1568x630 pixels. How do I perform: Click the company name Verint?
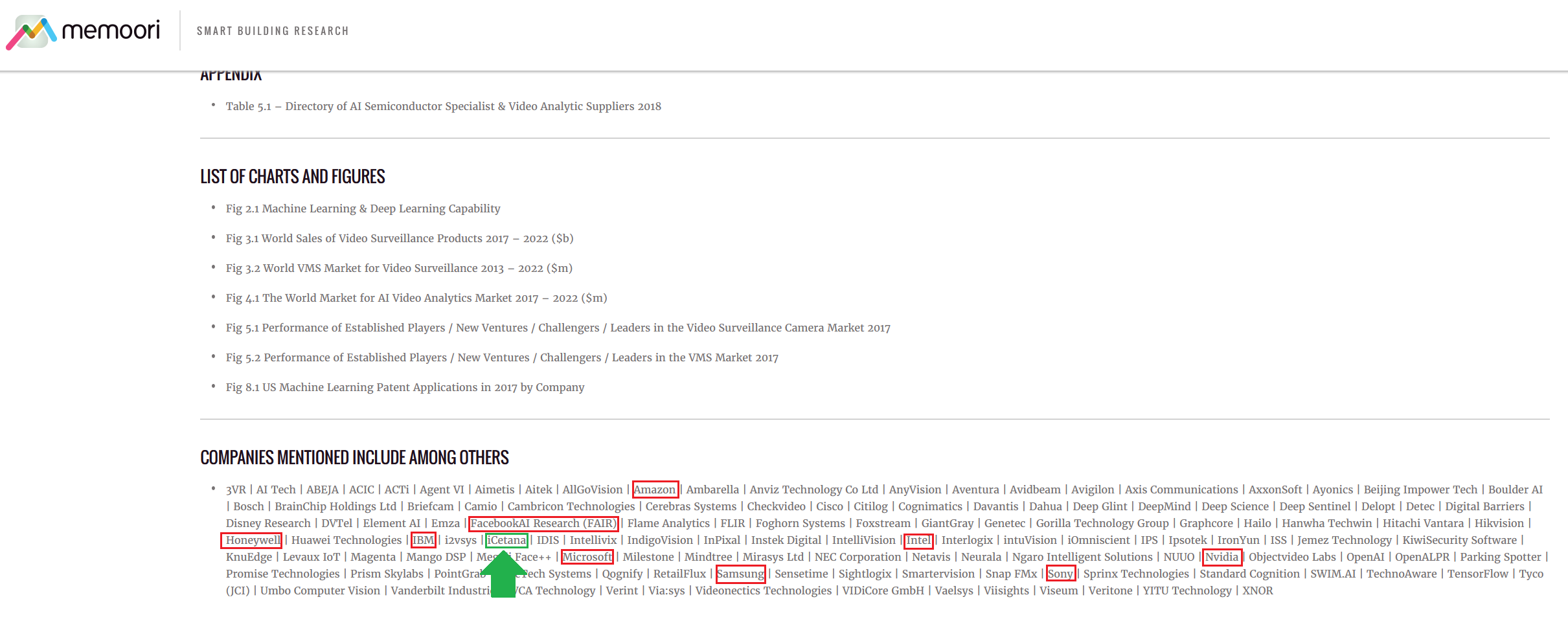click(622, 591)
